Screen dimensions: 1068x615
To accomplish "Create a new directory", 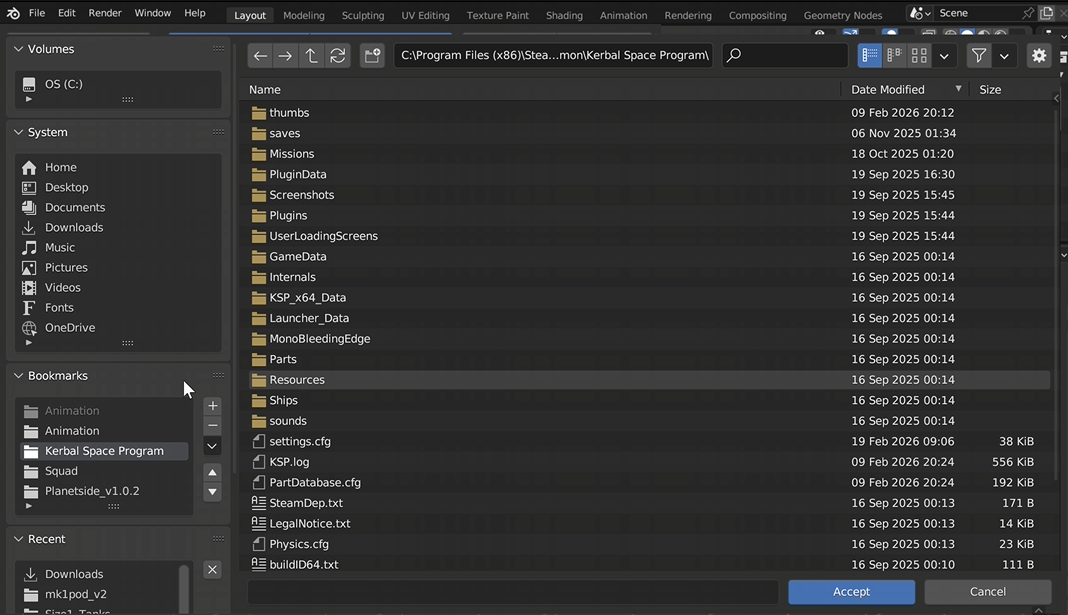I will 372,56.
